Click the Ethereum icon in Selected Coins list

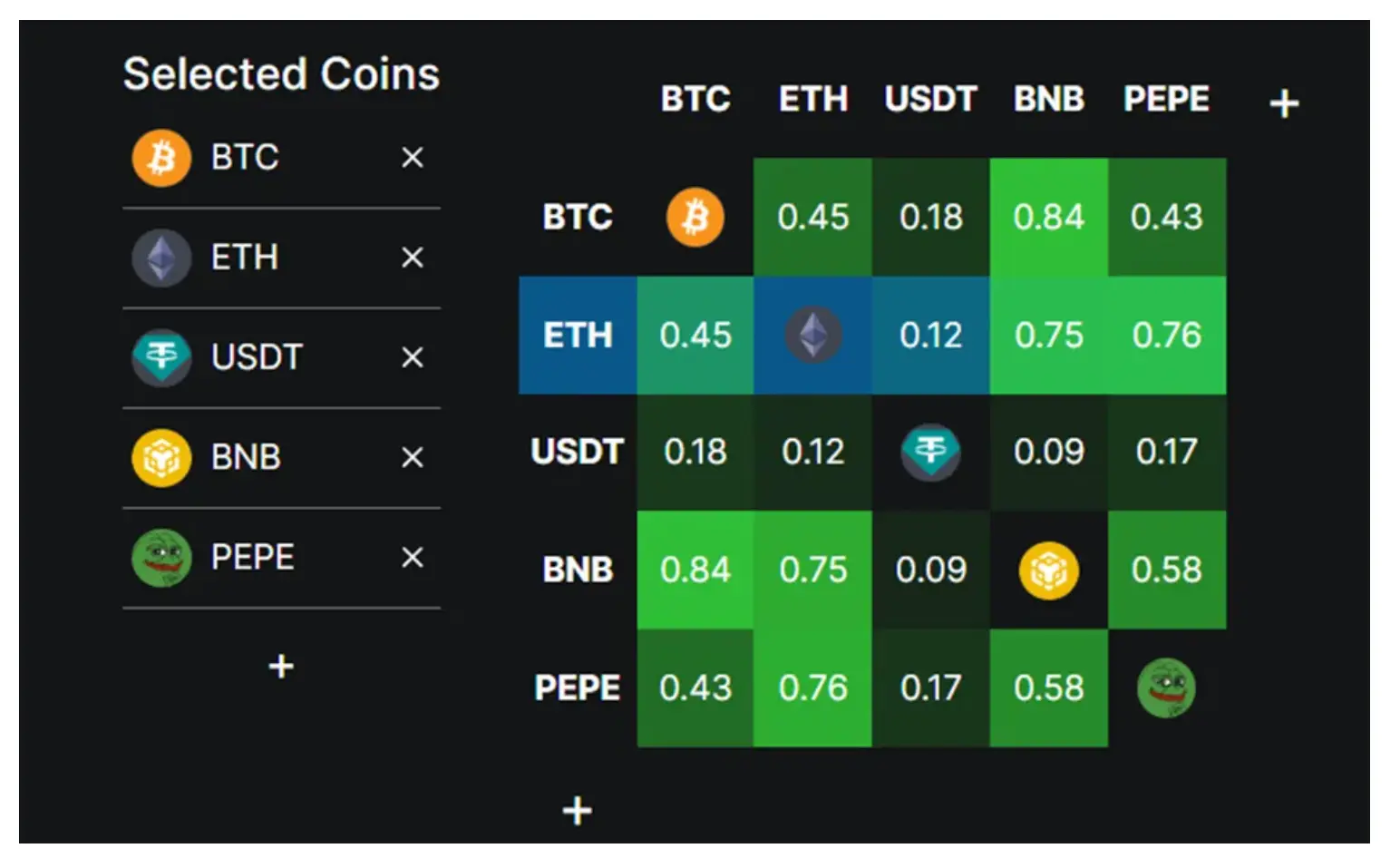[x=161, y=258]
